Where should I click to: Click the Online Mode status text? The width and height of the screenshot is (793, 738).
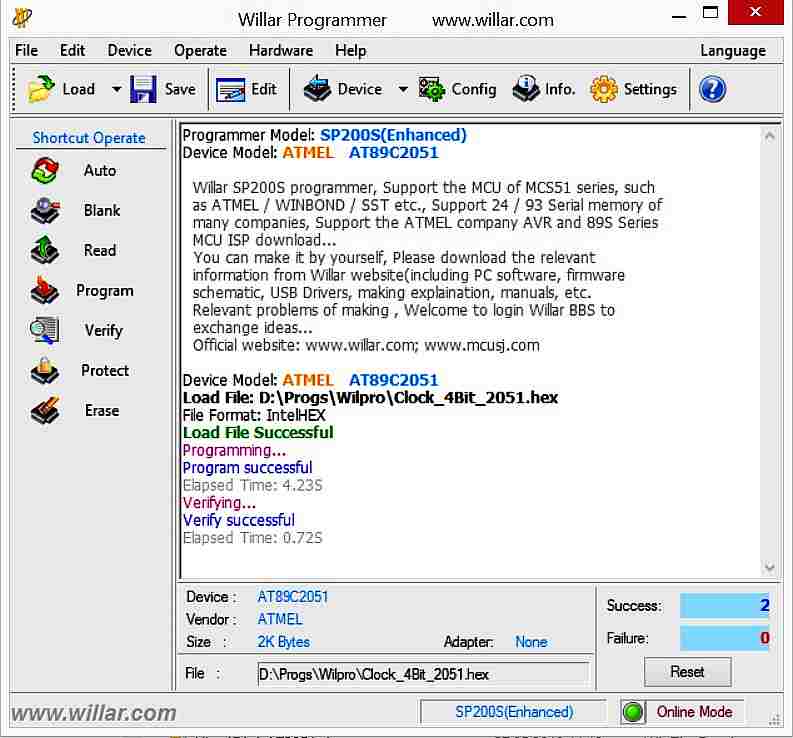coord(694,712)
